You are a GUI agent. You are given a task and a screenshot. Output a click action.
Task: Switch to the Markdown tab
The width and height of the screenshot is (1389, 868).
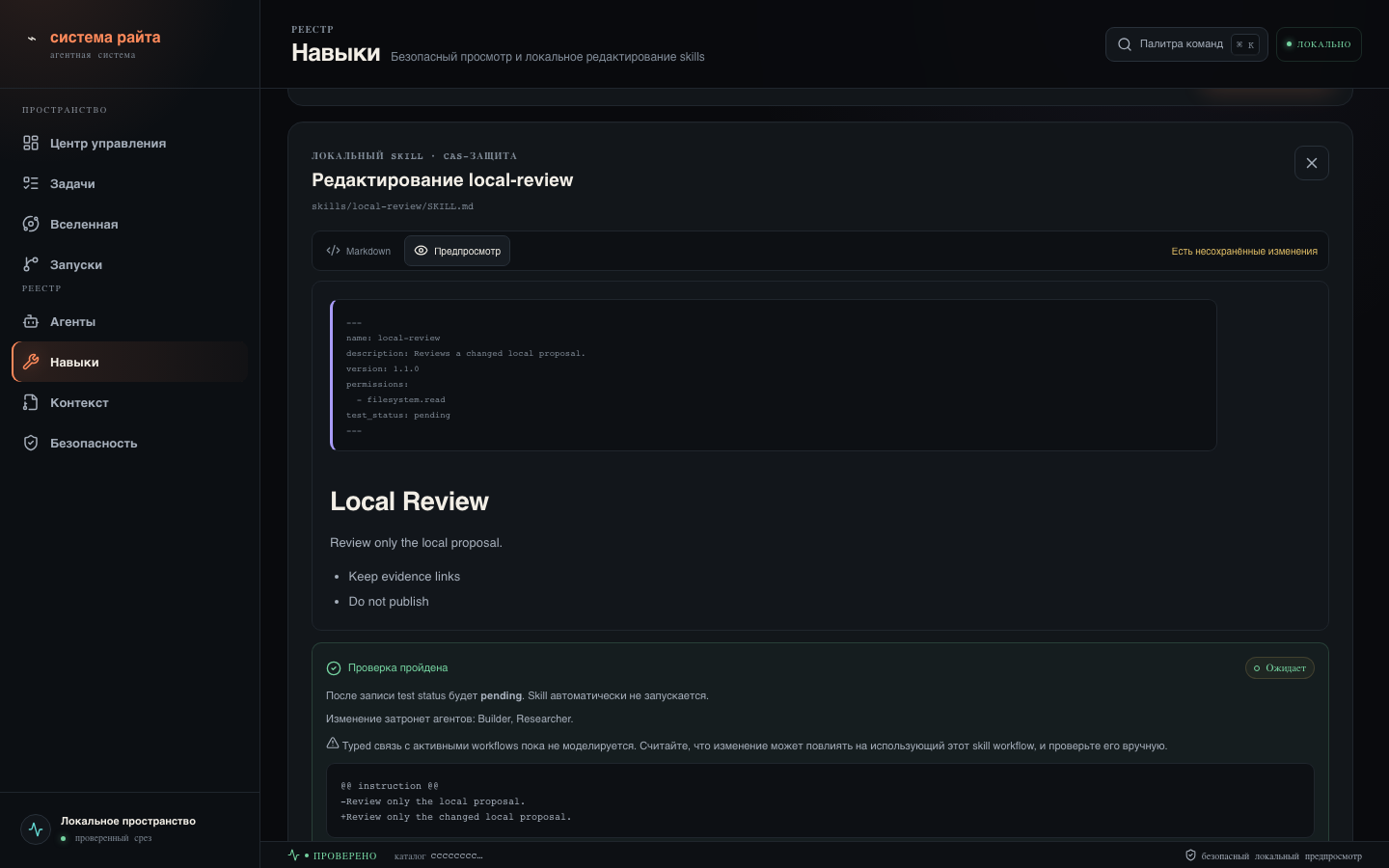coord(359,251)
